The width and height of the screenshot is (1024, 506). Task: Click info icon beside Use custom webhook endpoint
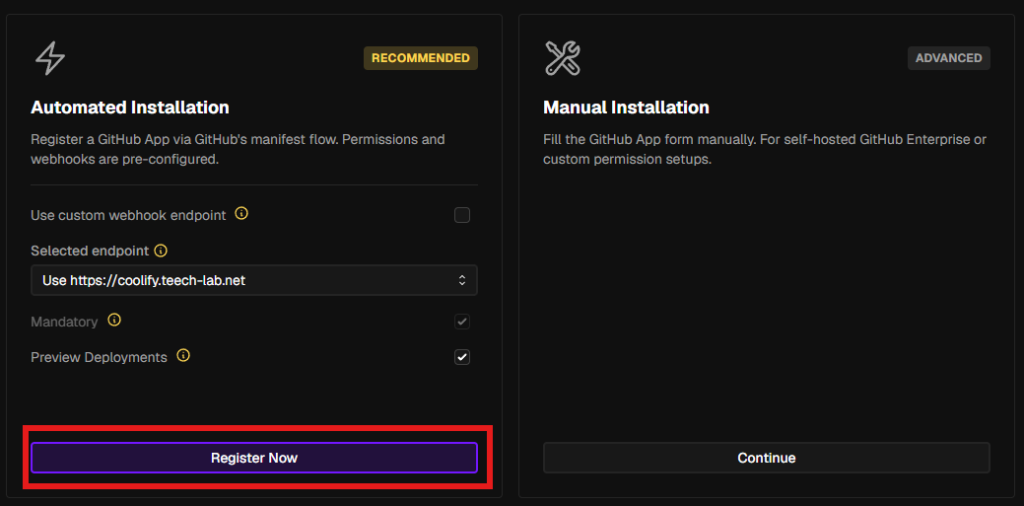pyautogui.click(x=241, y=213)
